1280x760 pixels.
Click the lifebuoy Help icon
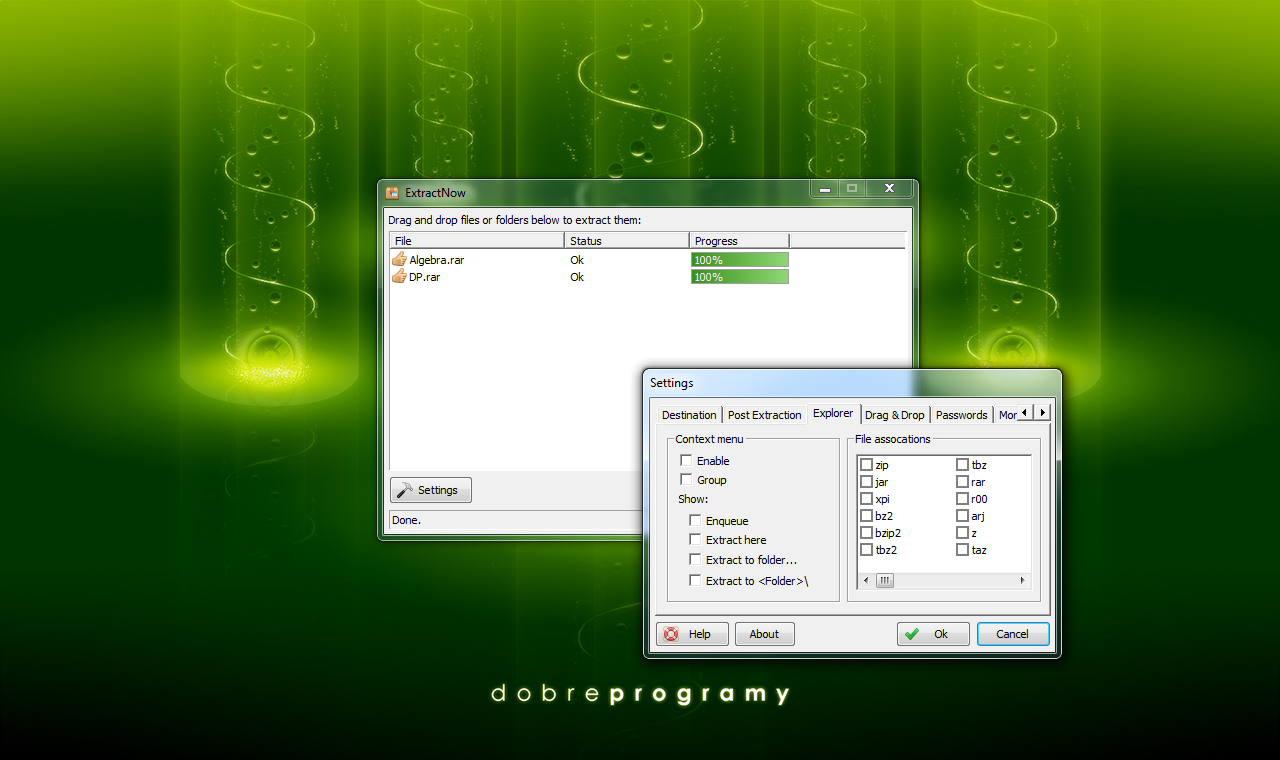click(671, 634)
